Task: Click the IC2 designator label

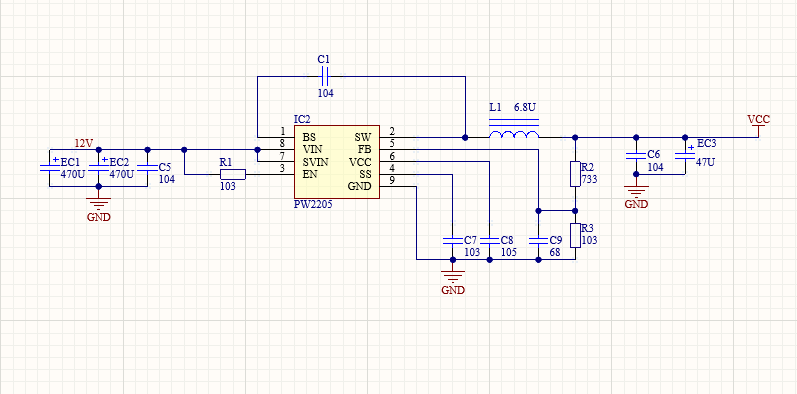Action: [302, 119]
